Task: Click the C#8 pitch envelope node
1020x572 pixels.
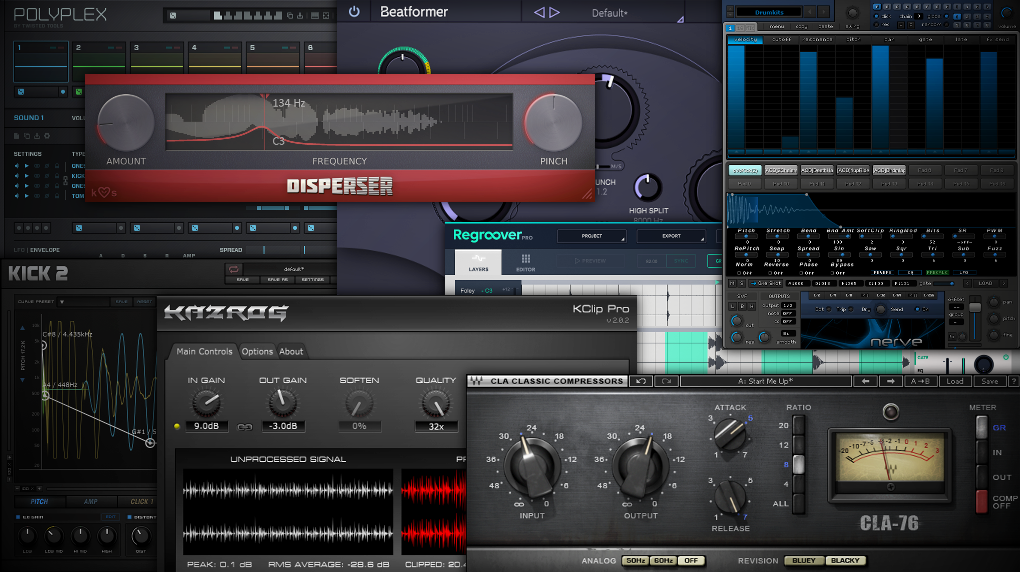Action: tap(44, 344)
